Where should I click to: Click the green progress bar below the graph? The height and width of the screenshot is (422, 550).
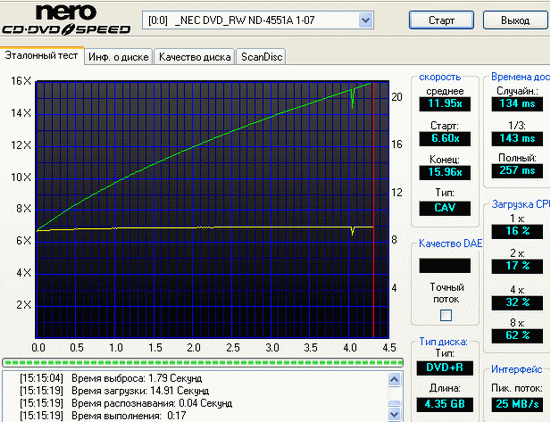pyautogui.click(x=203, y=362)
